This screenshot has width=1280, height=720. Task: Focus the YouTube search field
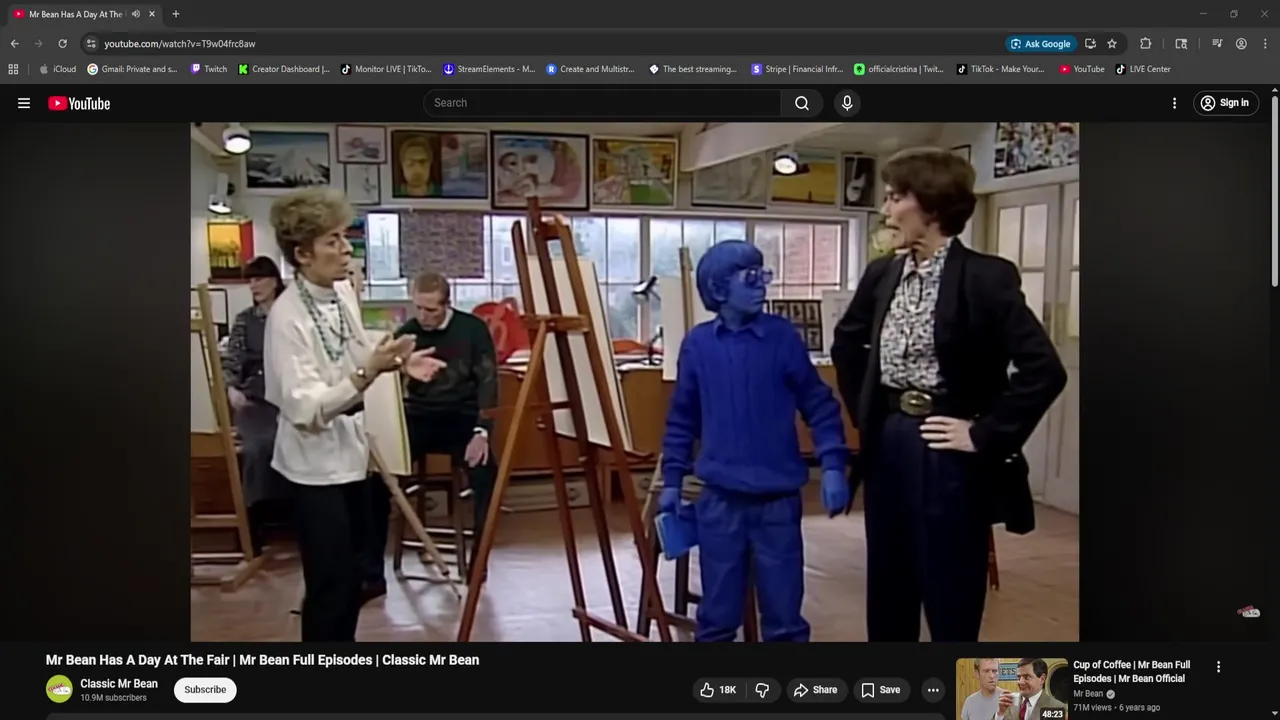(603, 103)
